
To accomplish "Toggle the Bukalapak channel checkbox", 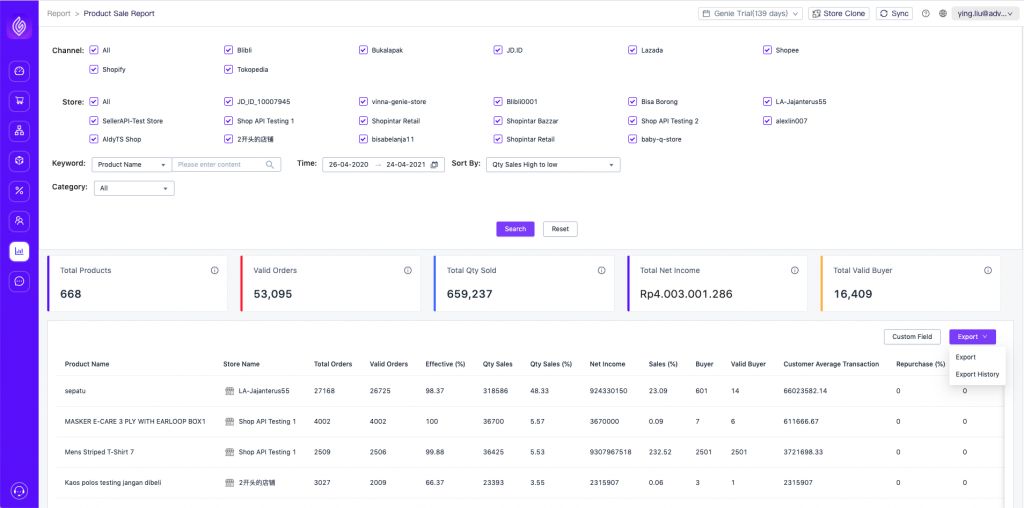I will (x=363, y=50).
